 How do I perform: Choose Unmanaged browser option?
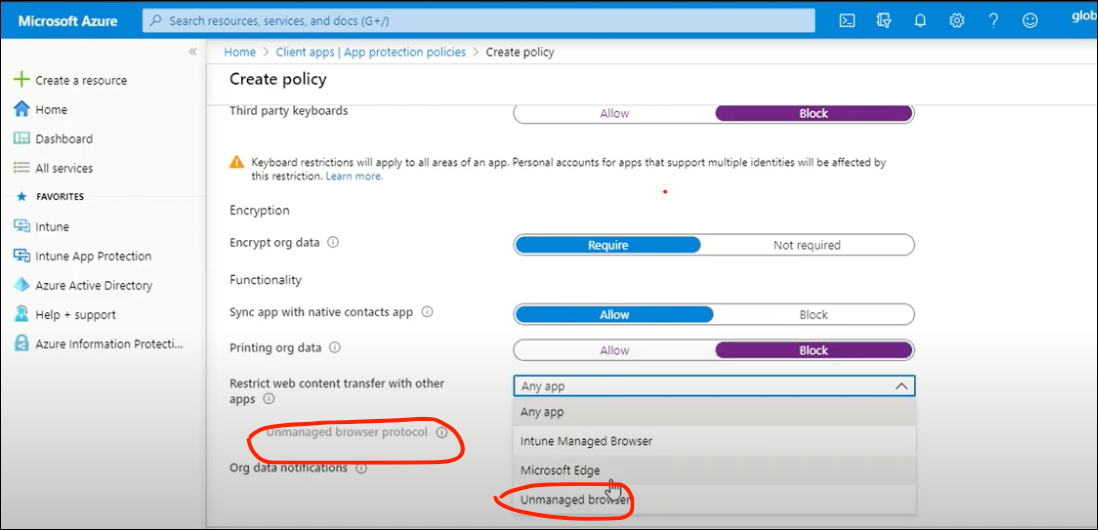[714, 500]
